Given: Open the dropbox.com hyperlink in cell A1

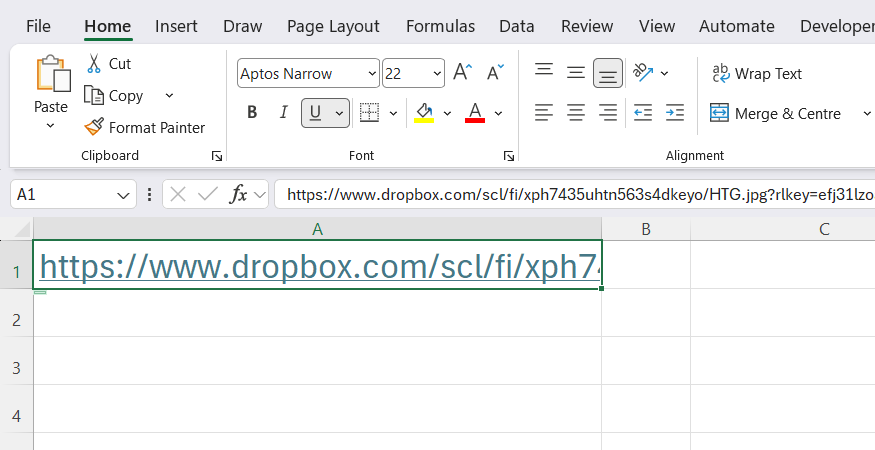Looking at the screenshot, I should pyautogui.click(x=320, y=267).
